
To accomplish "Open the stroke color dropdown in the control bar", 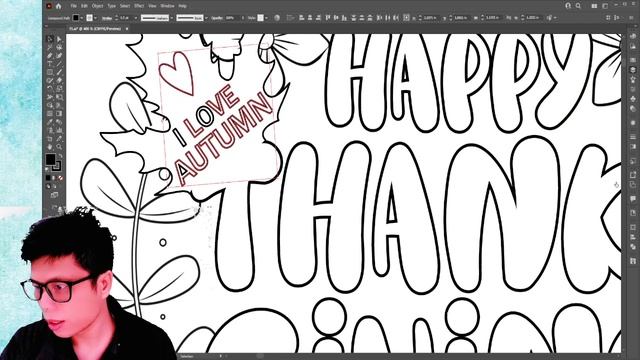I will click(95, 18).
